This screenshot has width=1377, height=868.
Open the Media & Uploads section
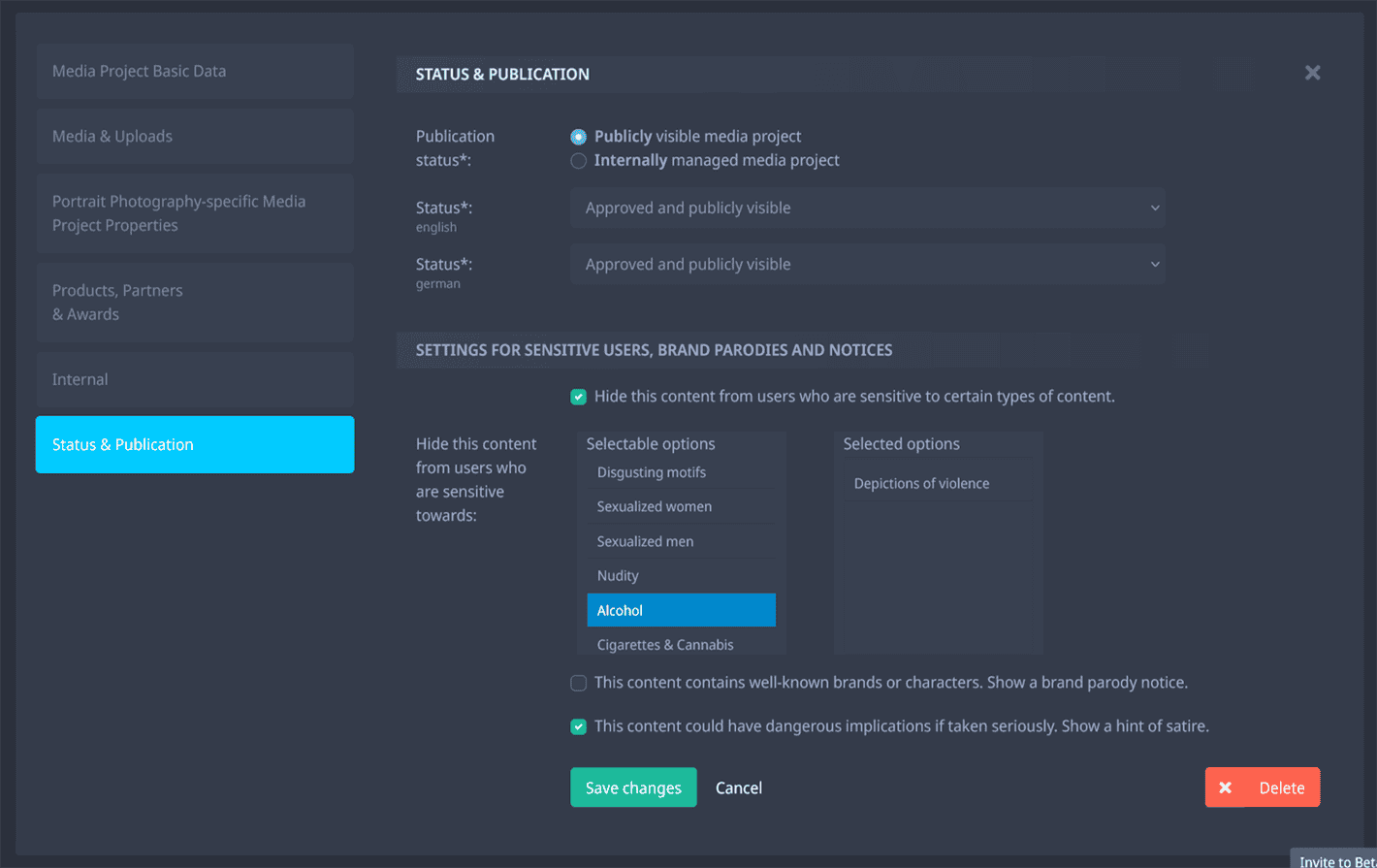pyautogui.click(x=194, y=136)
